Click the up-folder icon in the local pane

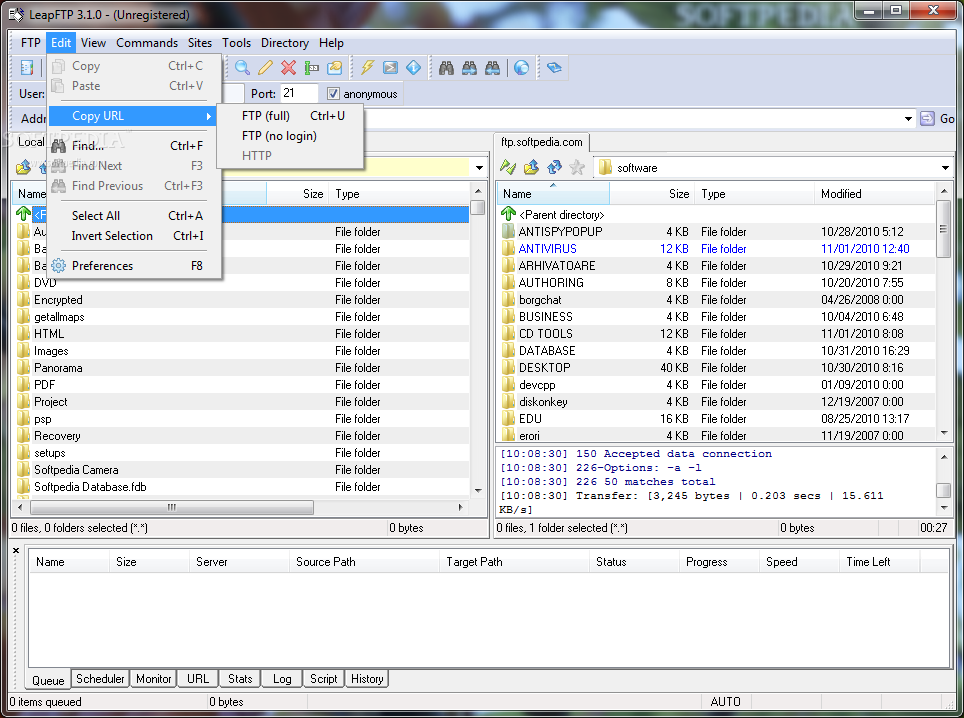point(23,167)
